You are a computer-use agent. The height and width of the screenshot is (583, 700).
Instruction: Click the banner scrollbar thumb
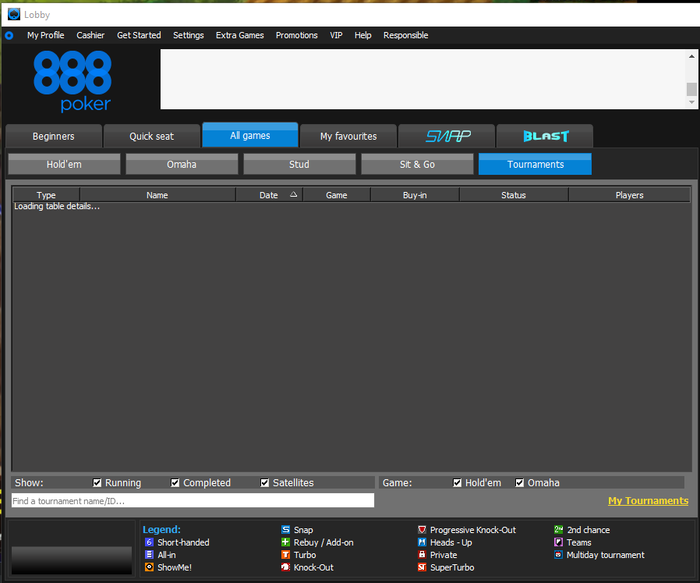click(x=692, y=89)
